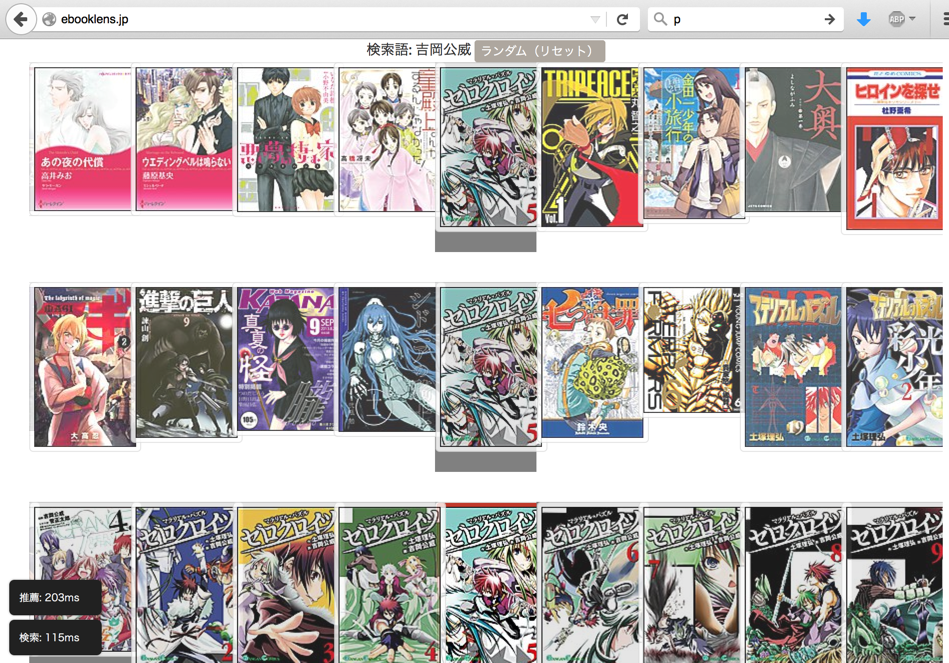Click the 検索: 115ms timing badge
The height and width of the screenshot is (663, 949).
tap(55, 638)
